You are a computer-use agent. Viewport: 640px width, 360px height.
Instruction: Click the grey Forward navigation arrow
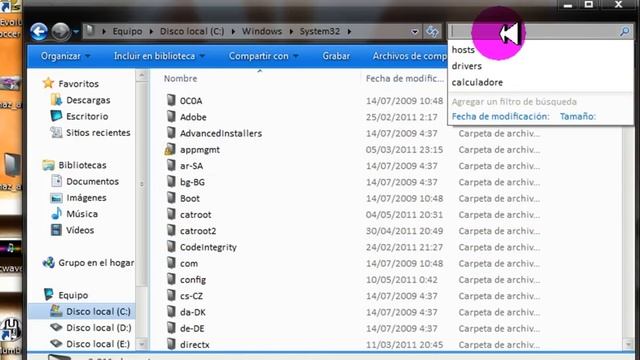click(x=60, y=31)
